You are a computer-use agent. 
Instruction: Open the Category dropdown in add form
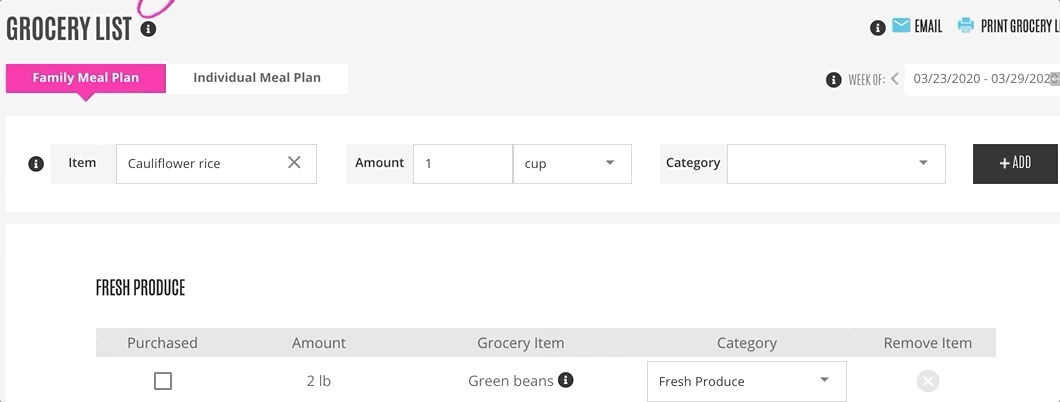pos(836,164)
